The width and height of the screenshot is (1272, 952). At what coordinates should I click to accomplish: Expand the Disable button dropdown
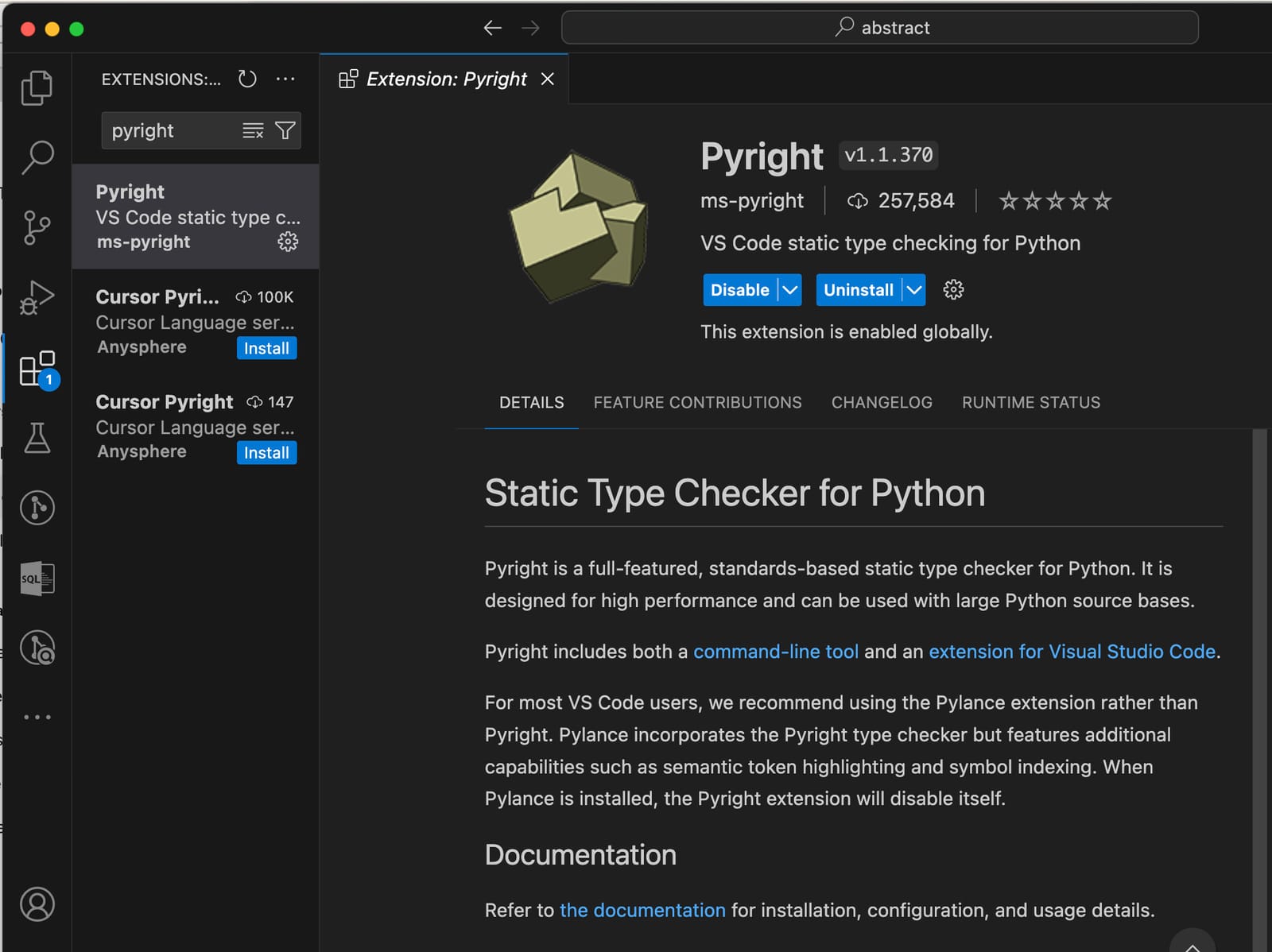tap(790, 290)
